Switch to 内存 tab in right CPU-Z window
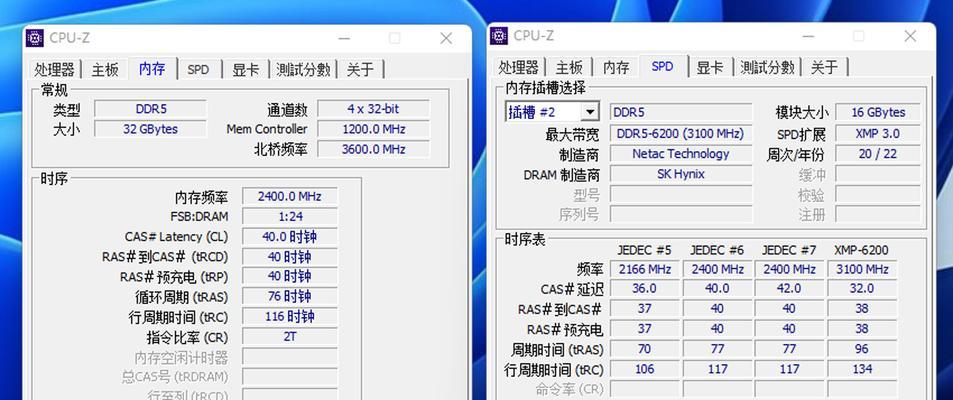The height and width of the screenshot is (400, 953). pos(616,67)
